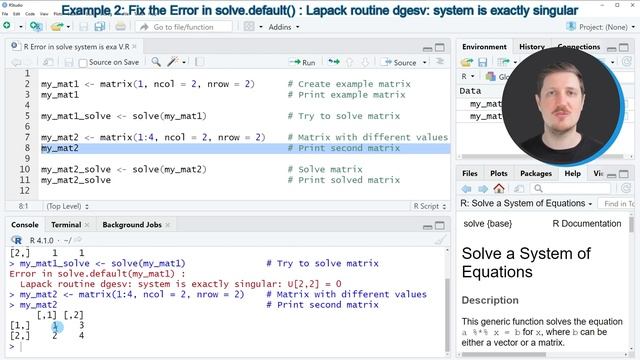Click the Global Environment icon

click(x=491, y=76)
